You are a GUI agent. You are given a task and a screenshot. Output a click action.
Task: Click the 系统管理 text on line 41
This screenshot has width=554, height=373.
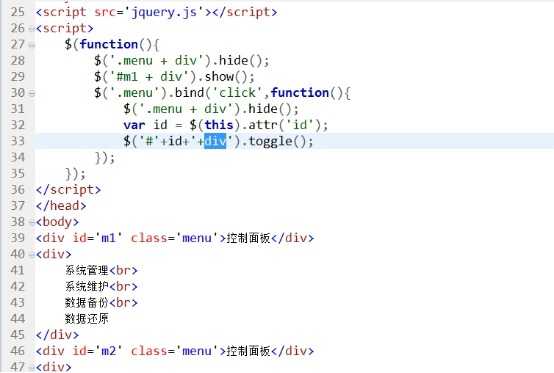87,271
